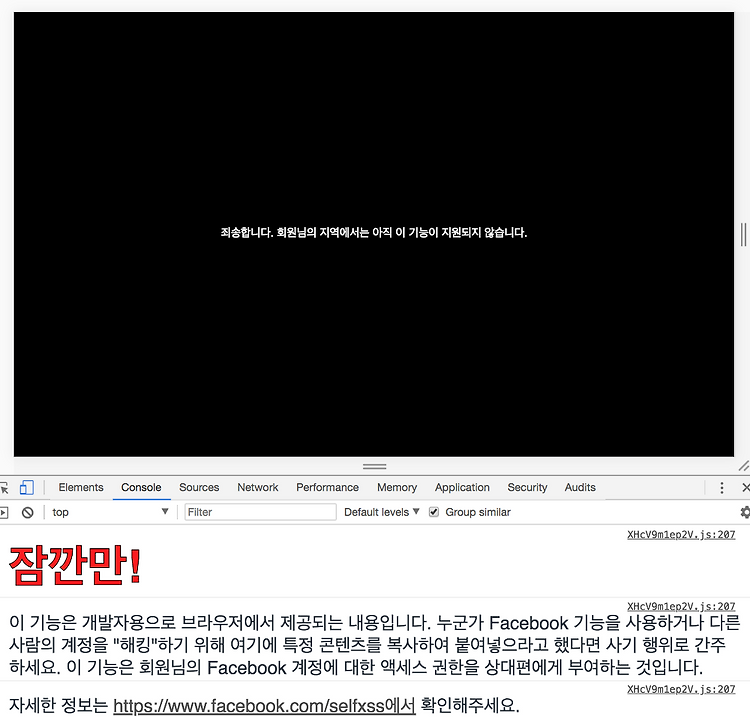
Task: Uncheck the Group similar checkbox
Action: click(434, 512)
